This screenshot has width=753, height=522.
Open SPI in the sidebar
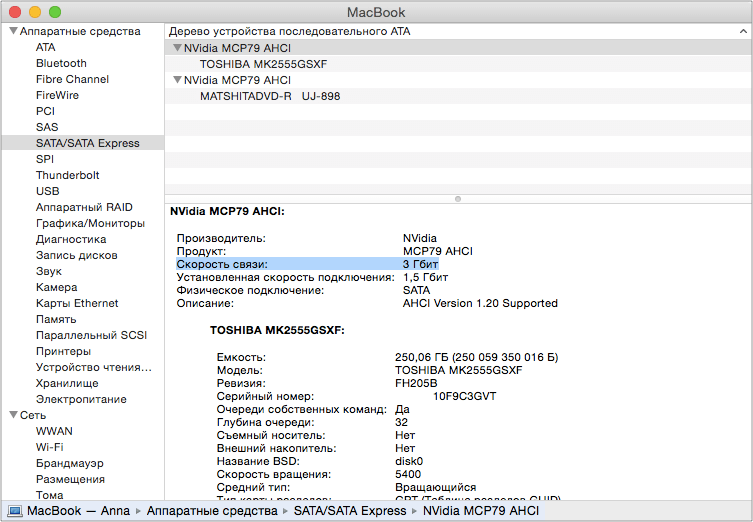[x=45, y=159]
